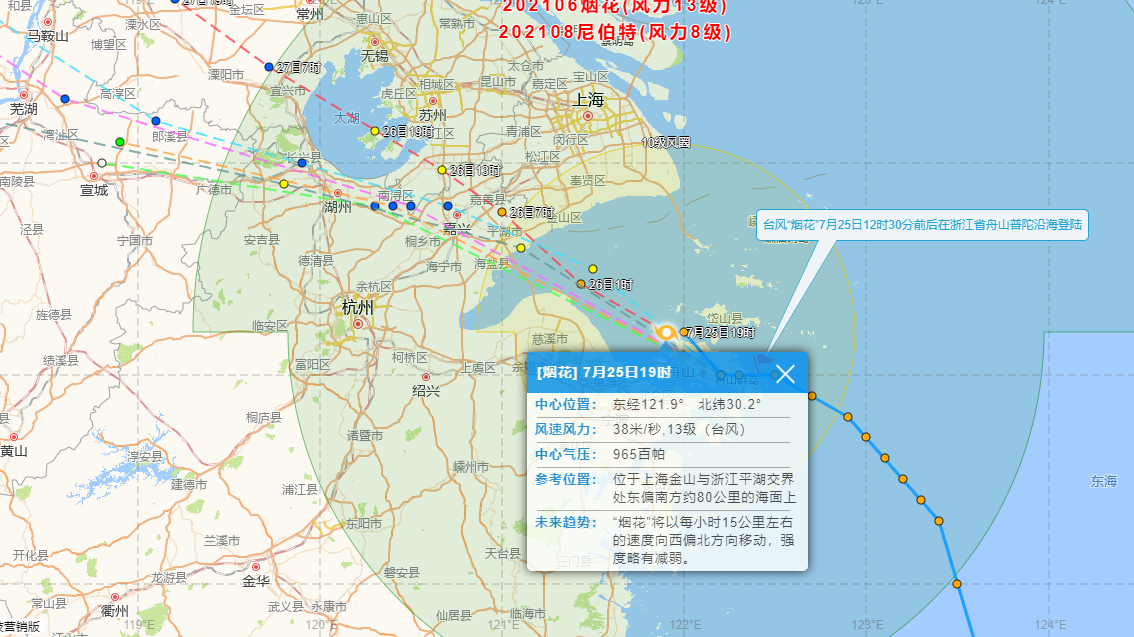Viewport: 1134px width, 637px height.
Task: Click the 绍兴 city label on map
Action: pos(426,390)
